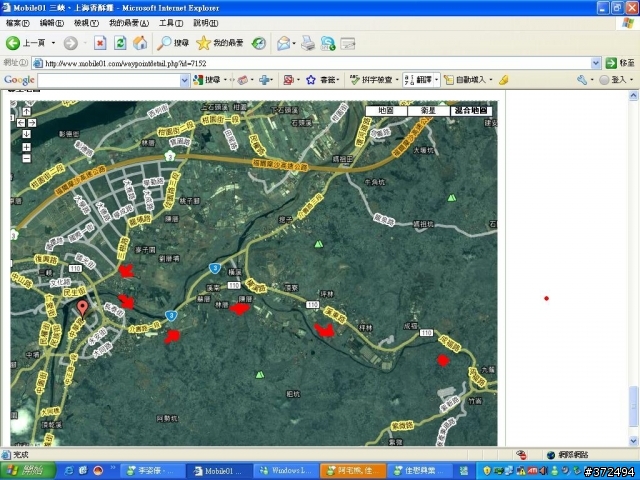Image resolution: width=640 pixels, height=480 pixels.
Task: Click Google toolbar search button
Action: pos(207,80)
